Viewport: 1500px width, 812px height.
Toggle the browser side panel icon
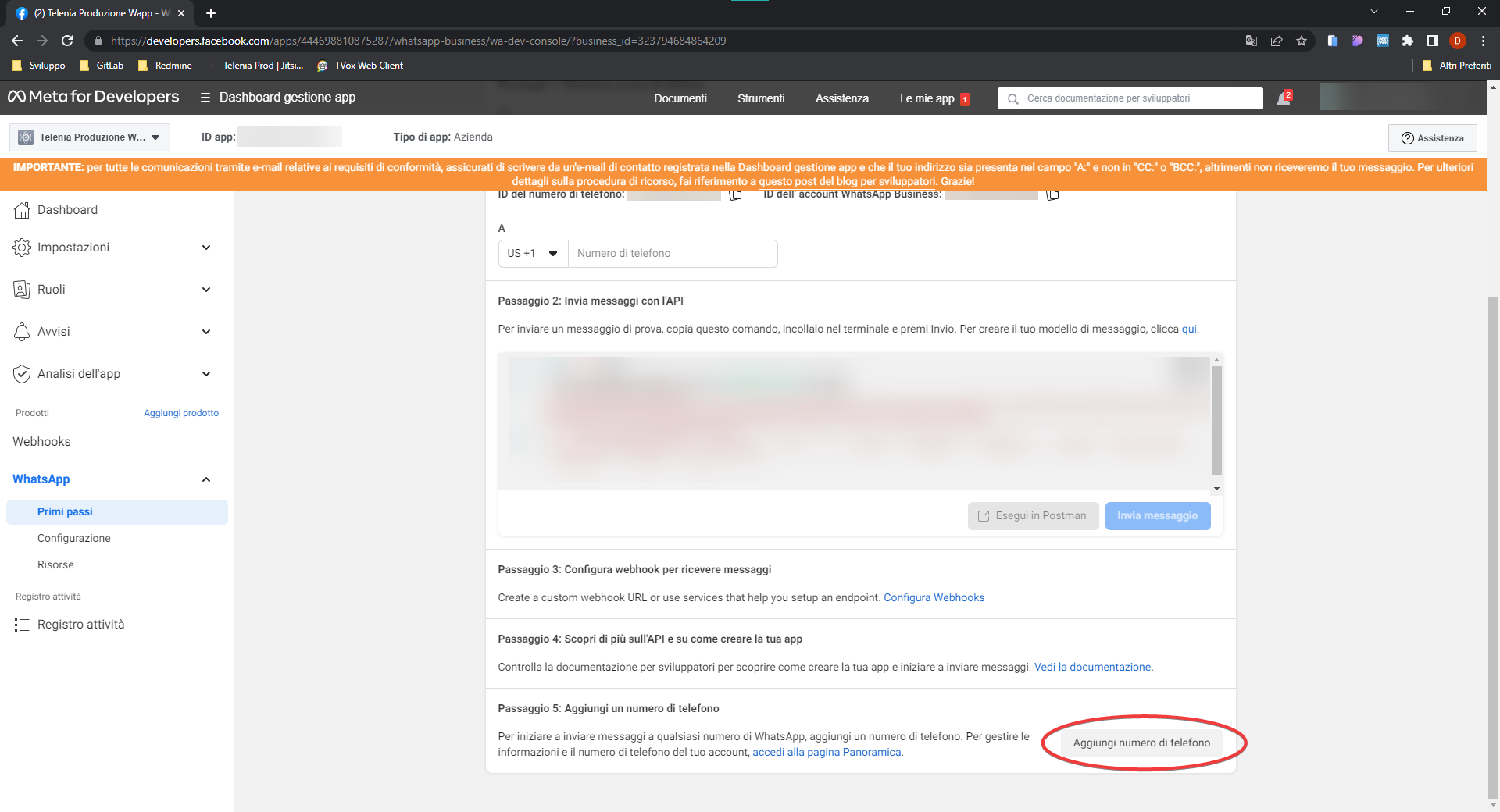point(1433,41)
